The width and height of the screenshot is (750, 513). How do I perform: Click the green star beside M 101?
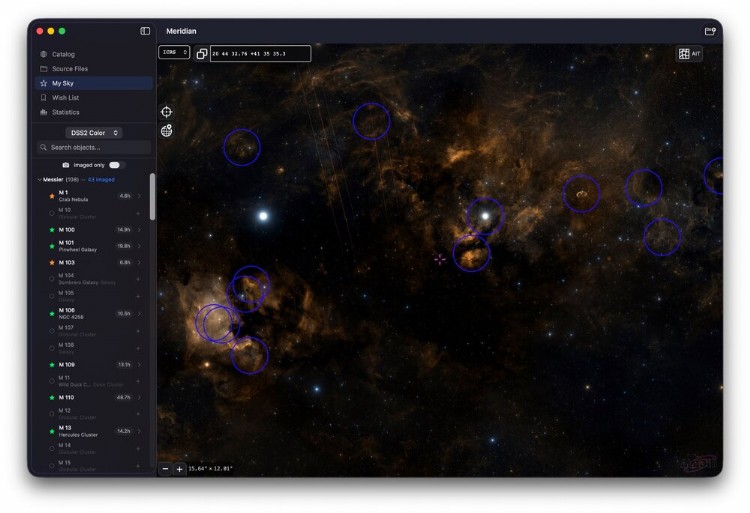coord(52,246)
